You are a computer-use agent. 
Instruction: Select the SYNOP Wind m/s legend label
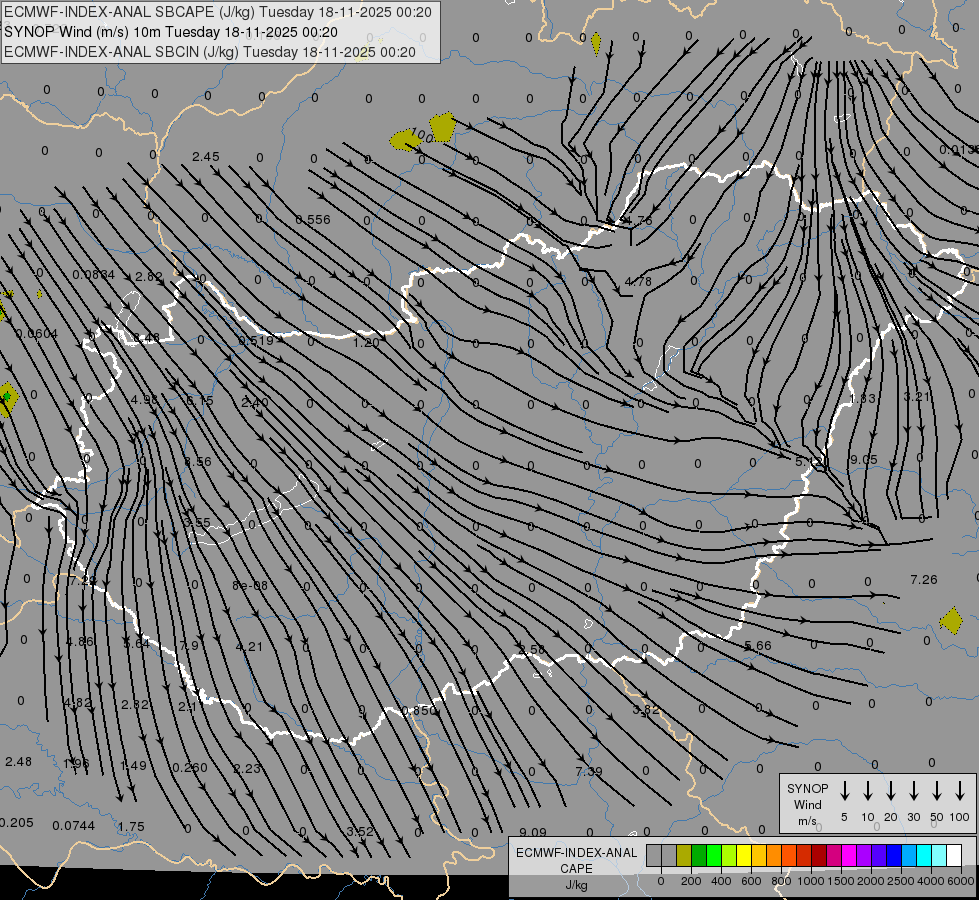(x=807, y=804)
